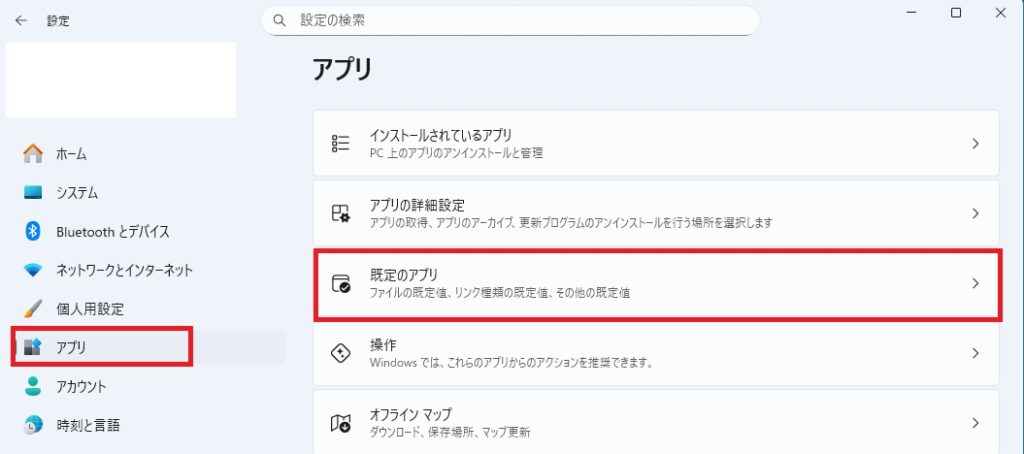Click the 既定のアプリ checkmark icon
This screenshot has width=1024, height=454.
pos(340,283)
